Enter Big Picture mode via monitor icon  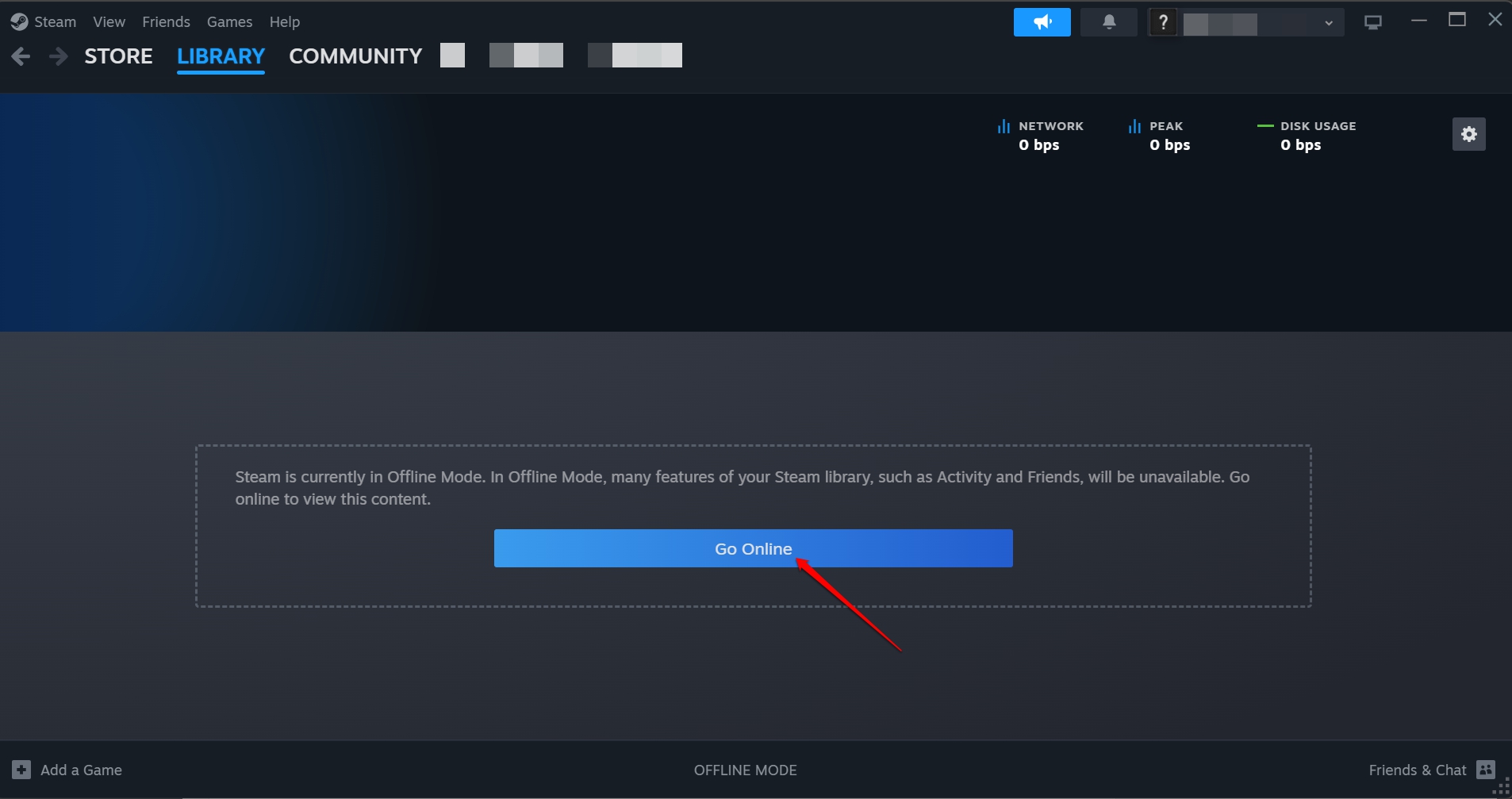[1373, 21]
